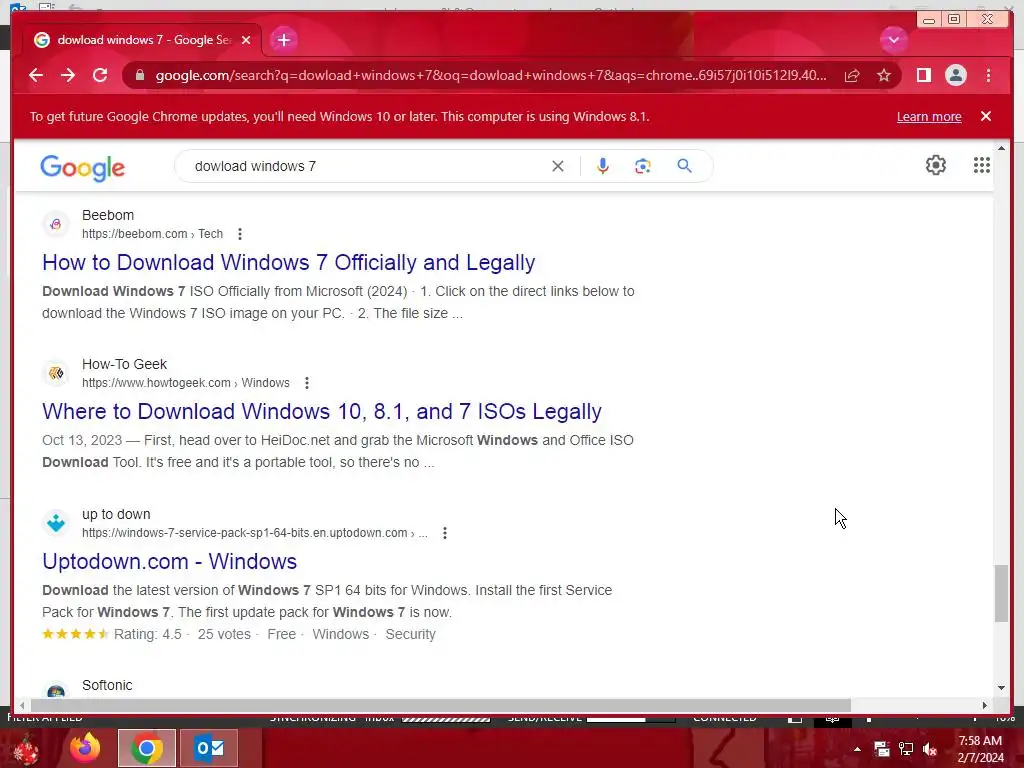This screenshot has height=768, width=1024.
Task: Show hidden system tray icons
Action: [857, 749]
